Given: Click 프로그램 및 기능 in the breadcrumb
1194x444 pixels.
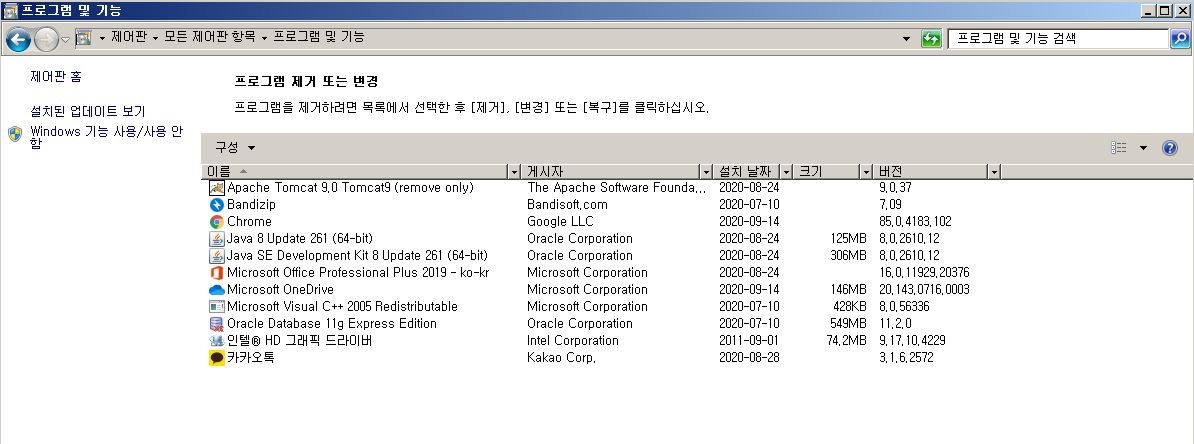Looking at the screenshot, I should coord(318,37).
